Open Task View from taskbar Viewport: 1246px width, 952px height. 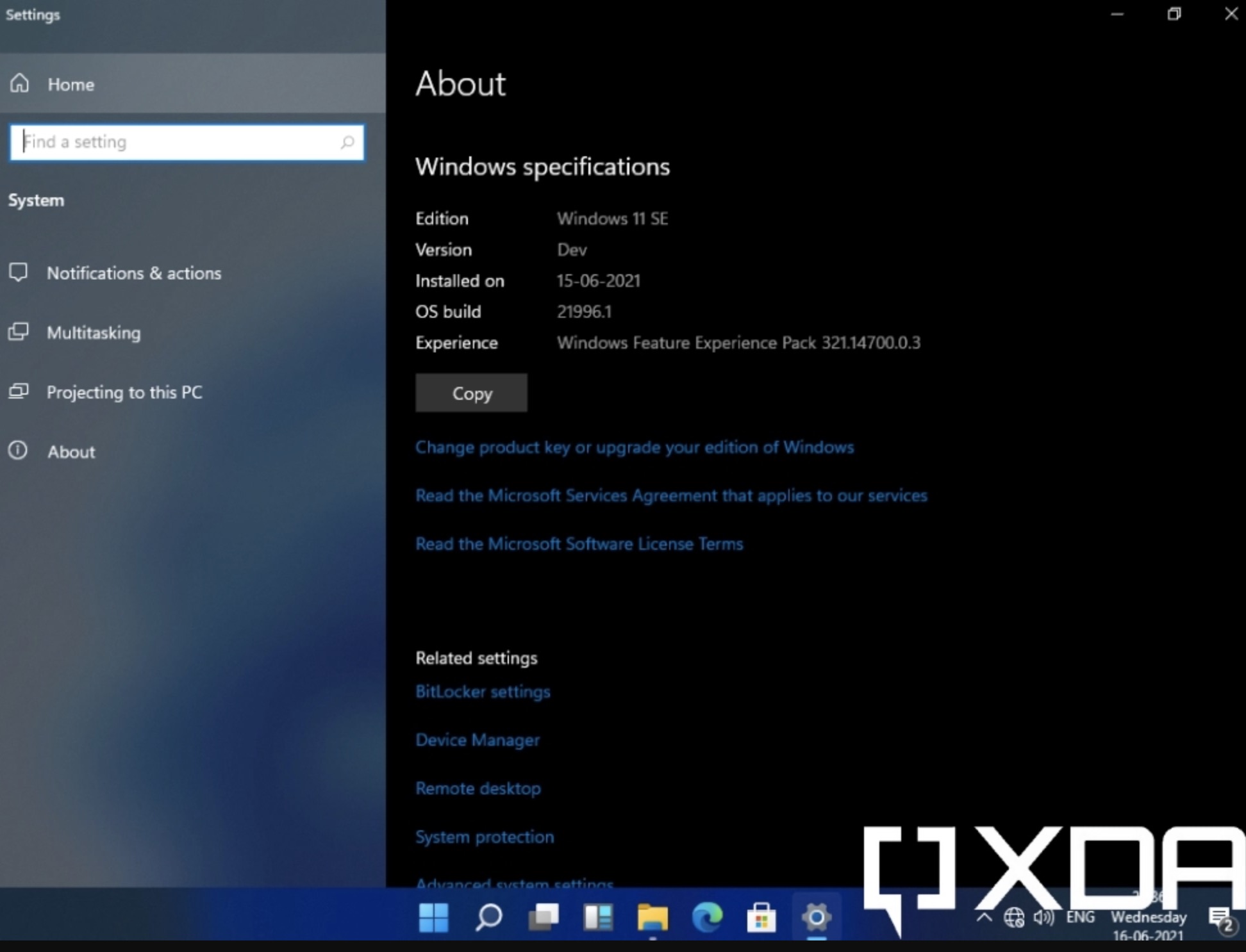click(543, 917)
